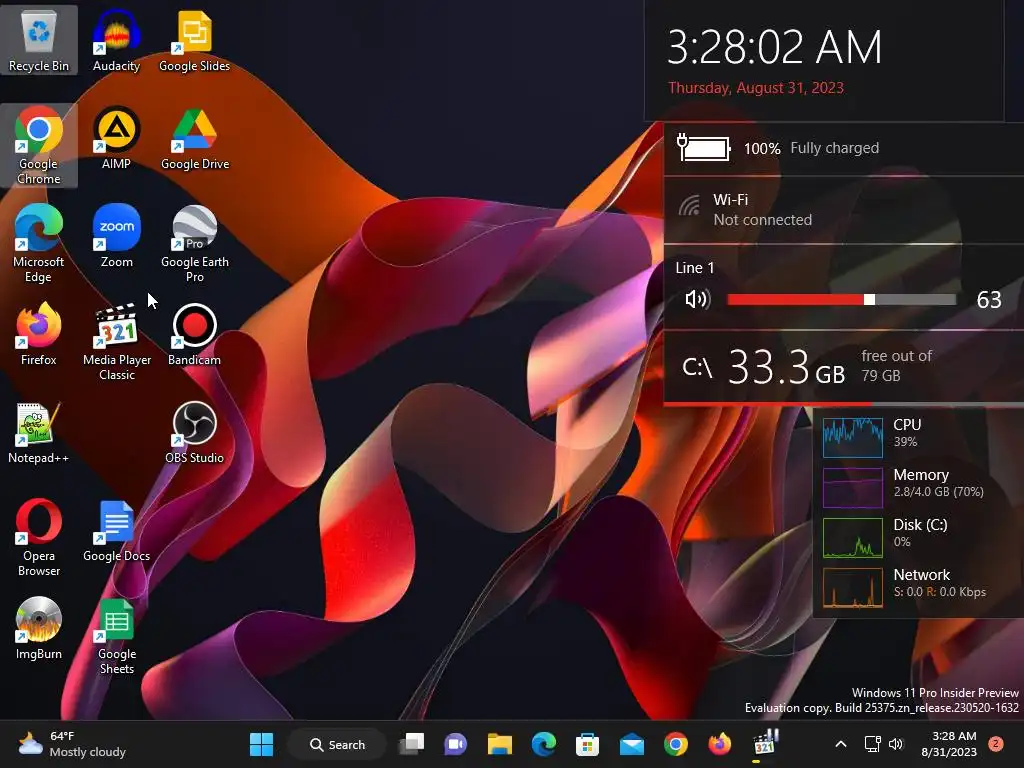Screen dimensions: 1024x768
Task: Open the Google Drive shortcut
Action: pos(195,138)
